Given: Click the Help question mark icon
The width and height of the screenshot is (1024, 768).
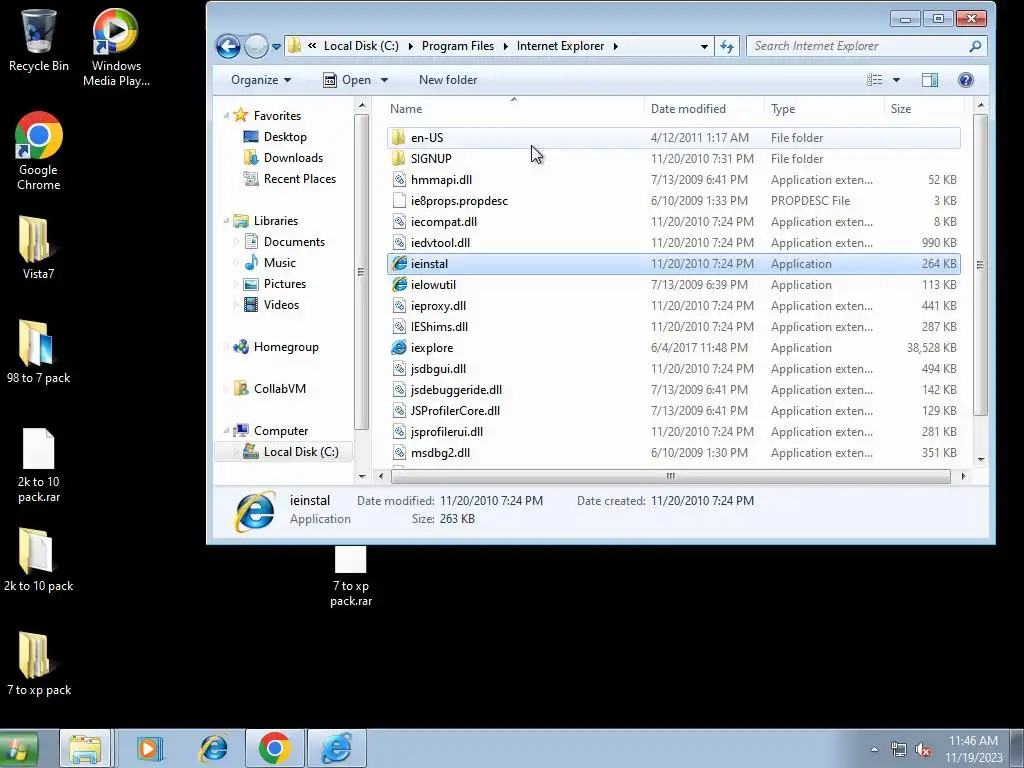Looking at the screenshot, I should click(x=966, y=80).
